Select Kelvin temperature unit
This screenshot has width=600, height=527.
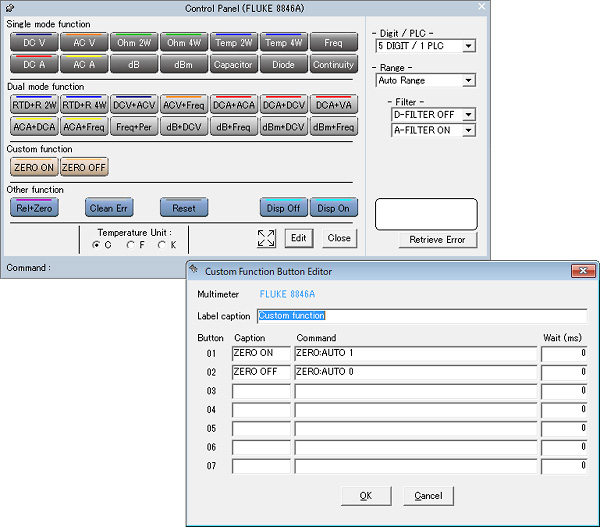pos(162,246)
